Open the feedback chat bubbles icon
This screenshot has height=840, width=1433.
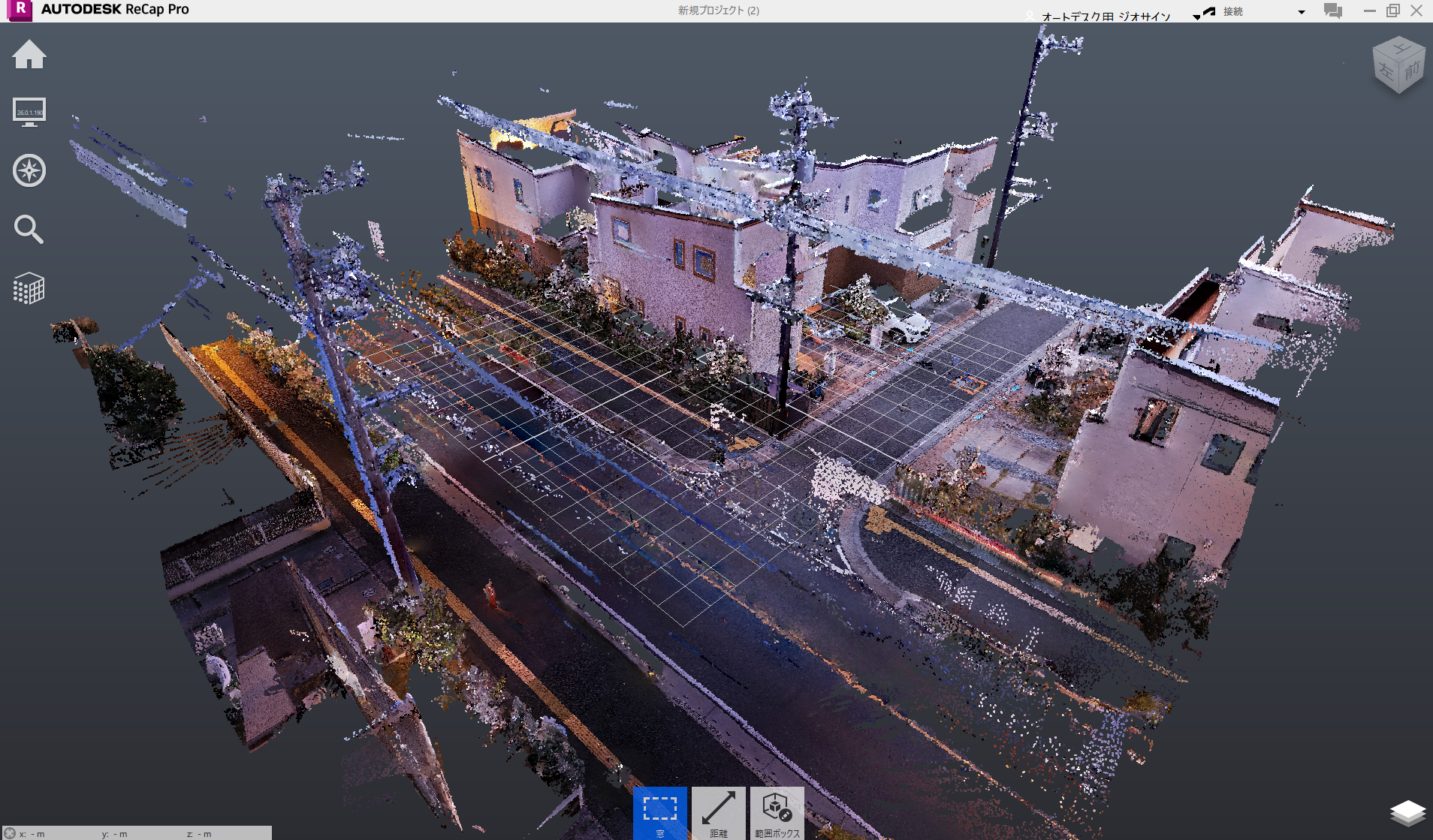[x=1332, y=11]
